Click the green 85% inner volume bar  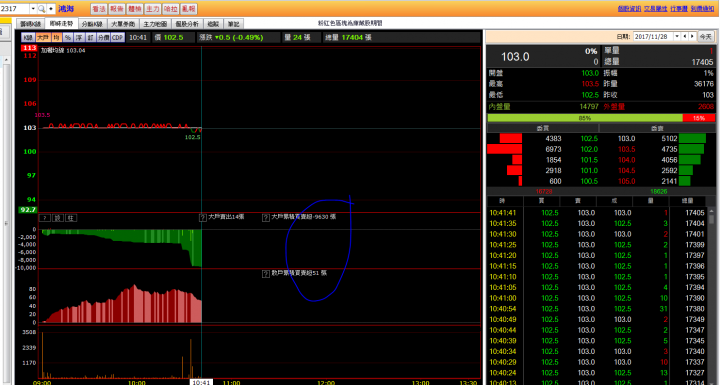pyautogui.click(x=585, y=118)
